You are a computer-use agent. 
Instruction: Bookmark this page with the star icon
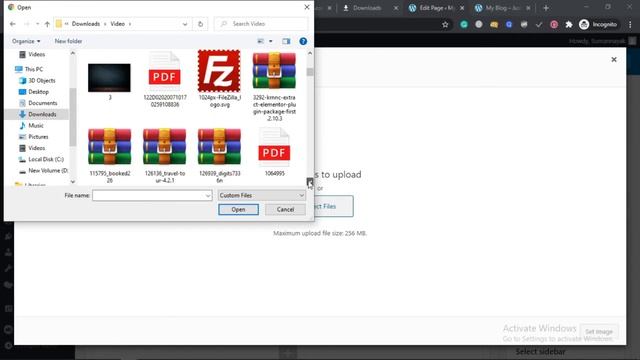click(x=445, y=24)
